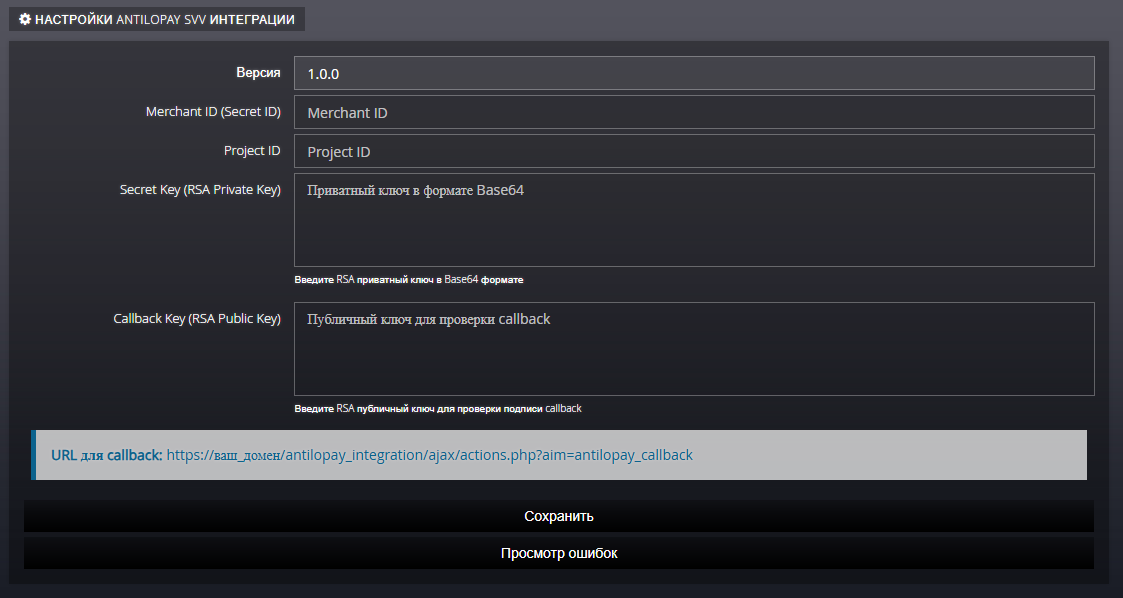Click the hint about RSA public key callback signature
The image size is (1123, 598).
click(437, 408)
